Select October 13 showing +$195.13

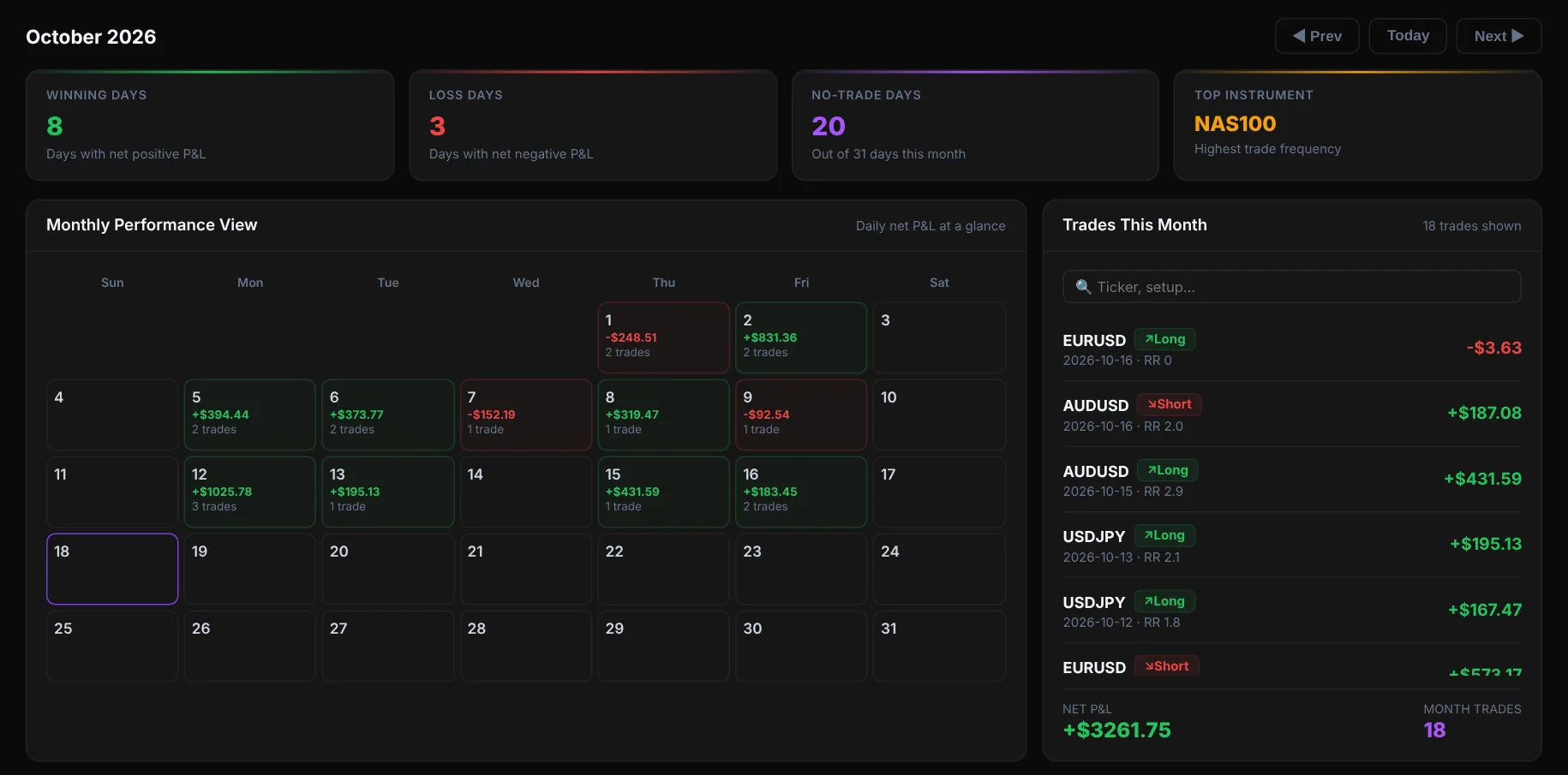point(388,492)
